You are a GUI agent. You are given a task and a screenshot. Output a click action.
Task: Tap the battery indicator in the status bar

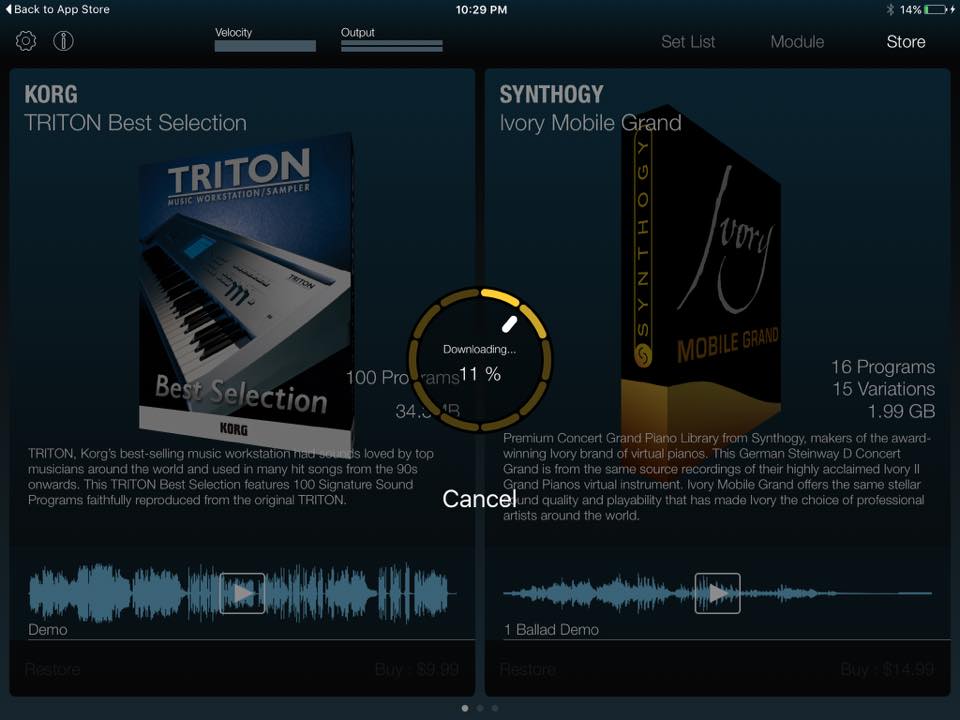[x=932, y=9]
